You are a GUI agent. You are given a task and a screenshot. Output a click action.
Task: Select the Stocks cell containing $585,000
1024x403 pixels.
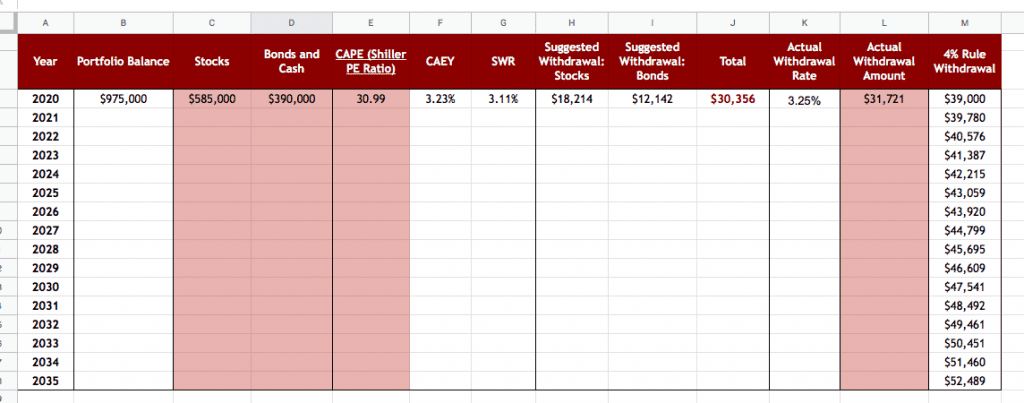pos(211,99)
